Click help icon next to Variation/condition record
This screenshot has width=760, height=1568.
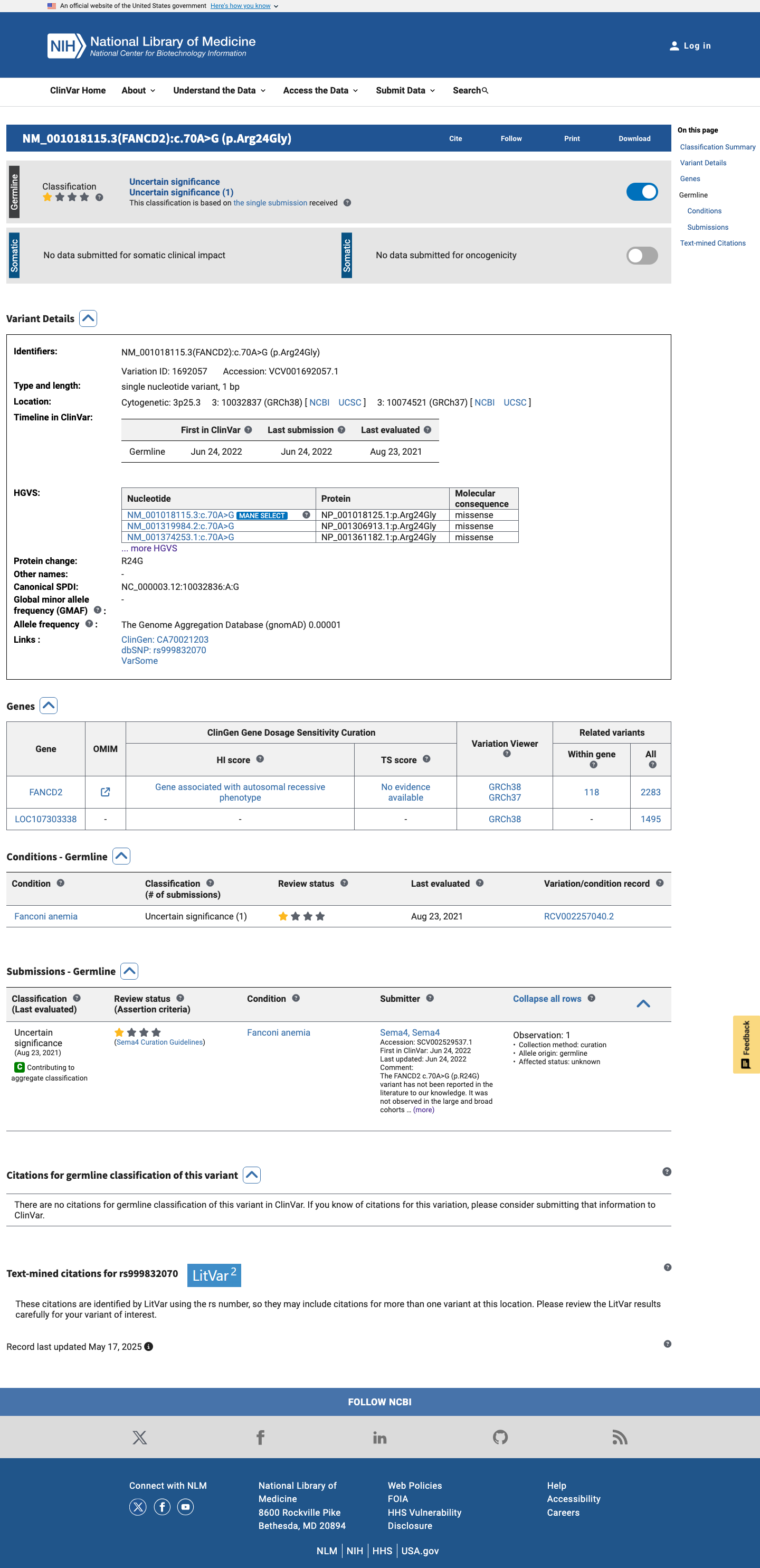point(660,883)
